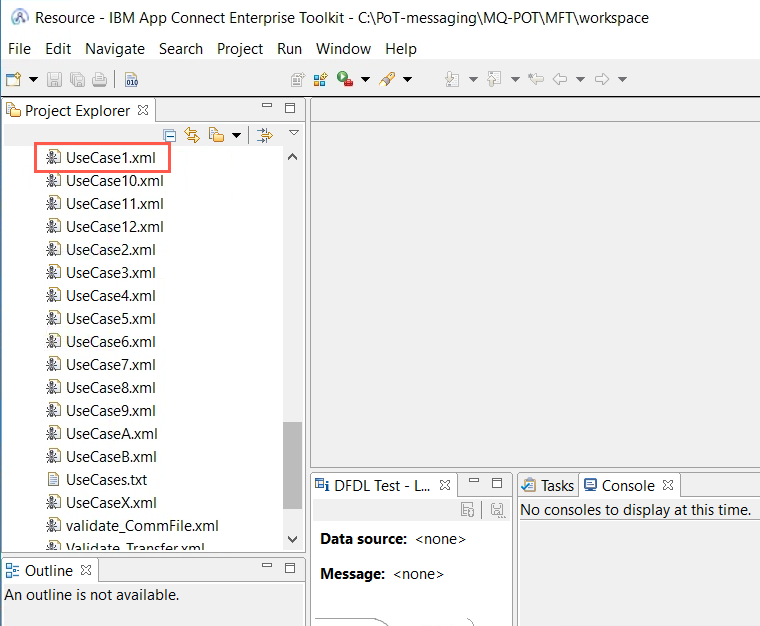Click the Project Explorer filter arrows icon
Screen dimensions: 760x626
[x=265, y=135]
